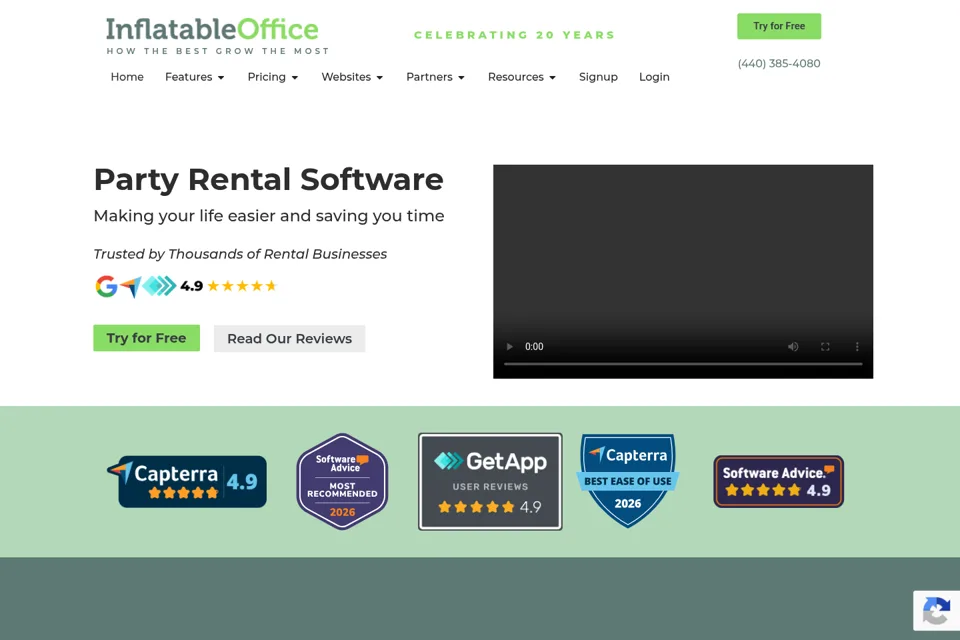Expand the Features dropdown menu
The image size is (960, 640).
click(195, 77)
